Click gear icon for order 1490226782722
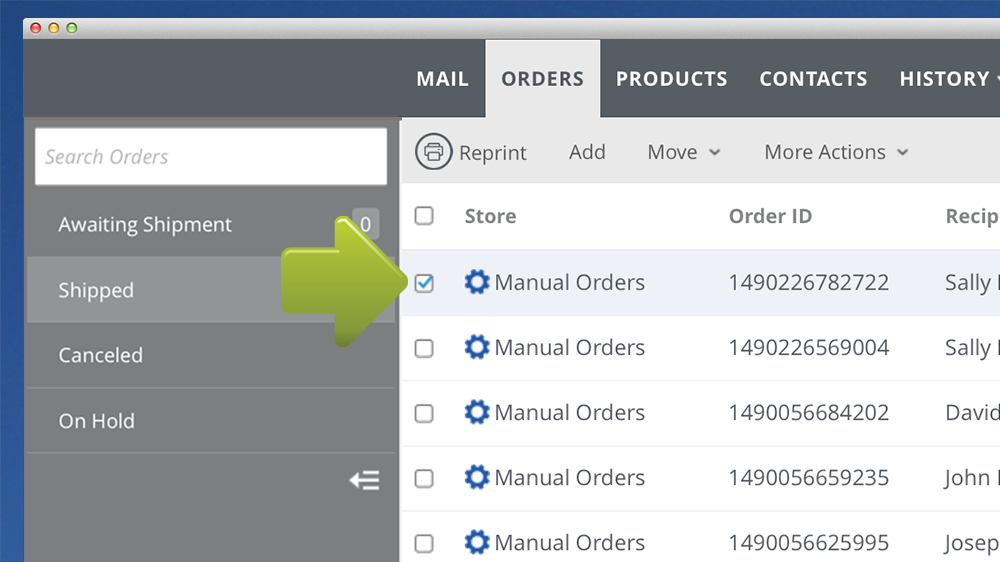 pyautogui.click(x=477, y=283)
